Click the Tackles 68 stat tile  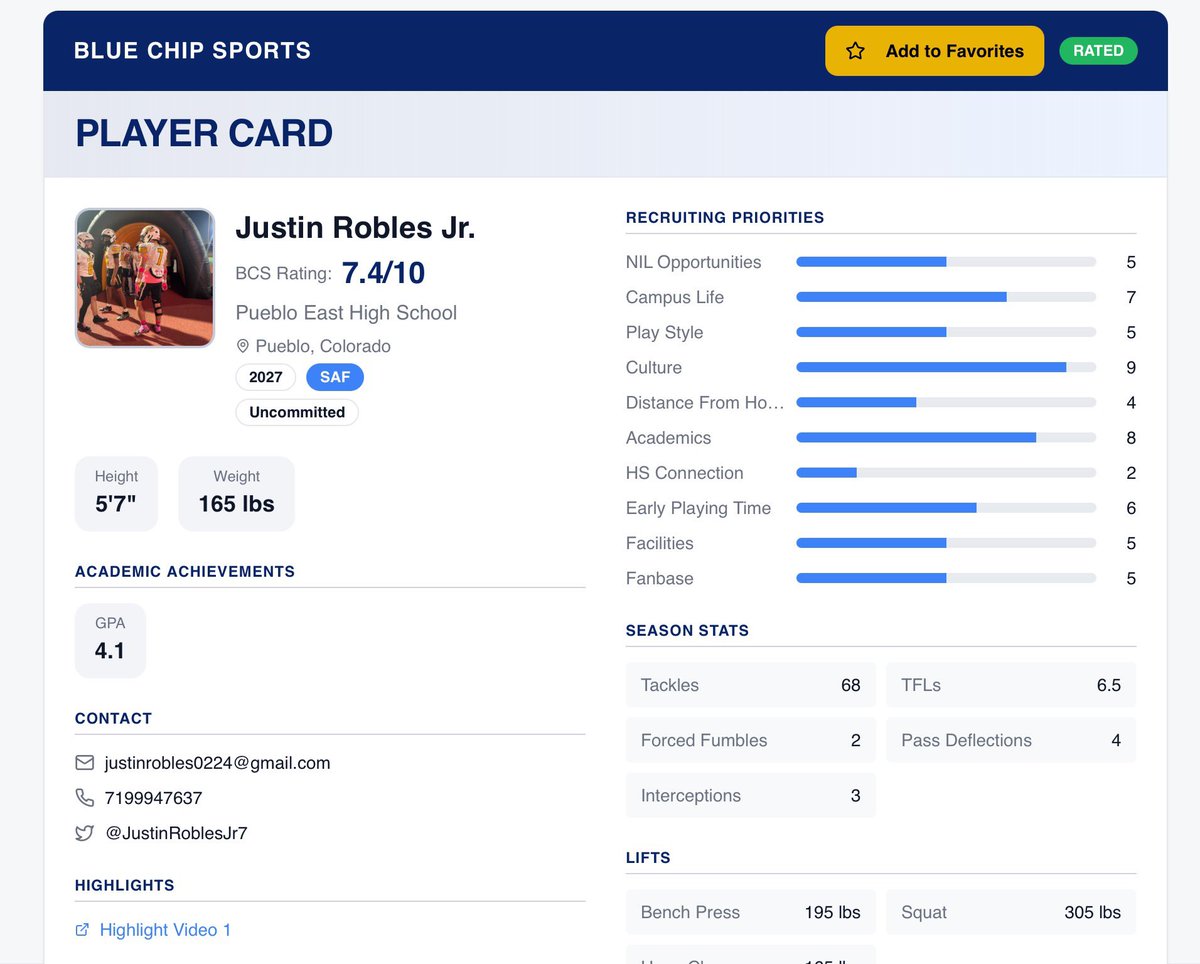[x=751, y=685]
